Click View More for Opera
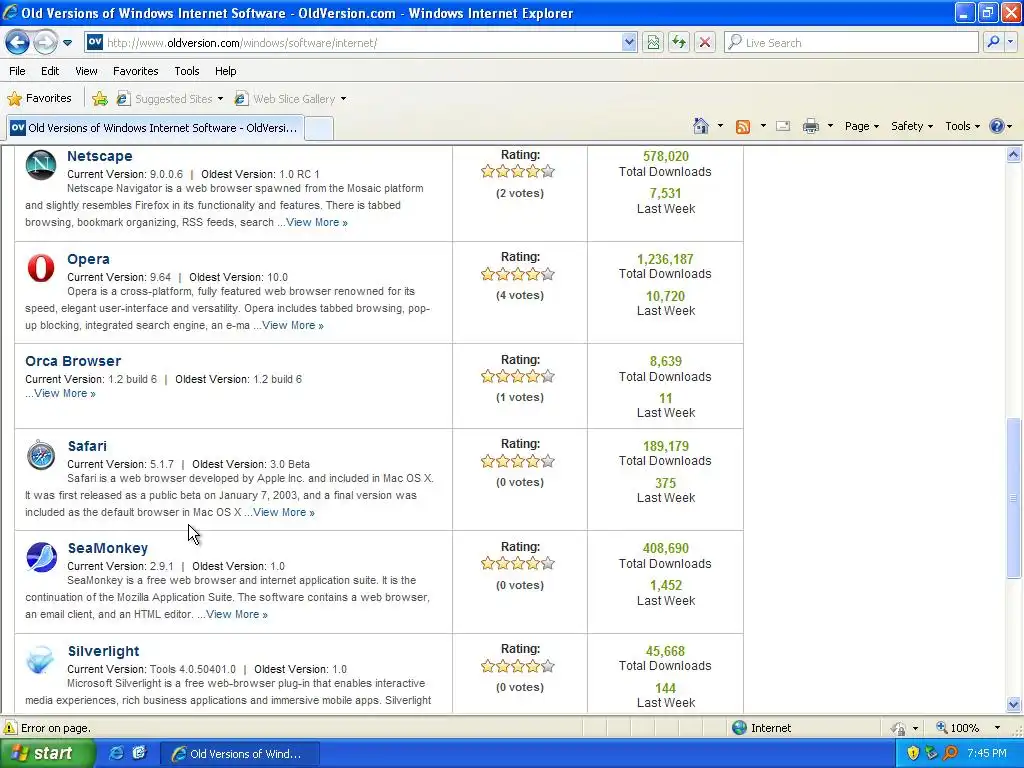Screen dimensions: 1024x768 (293, 325)
